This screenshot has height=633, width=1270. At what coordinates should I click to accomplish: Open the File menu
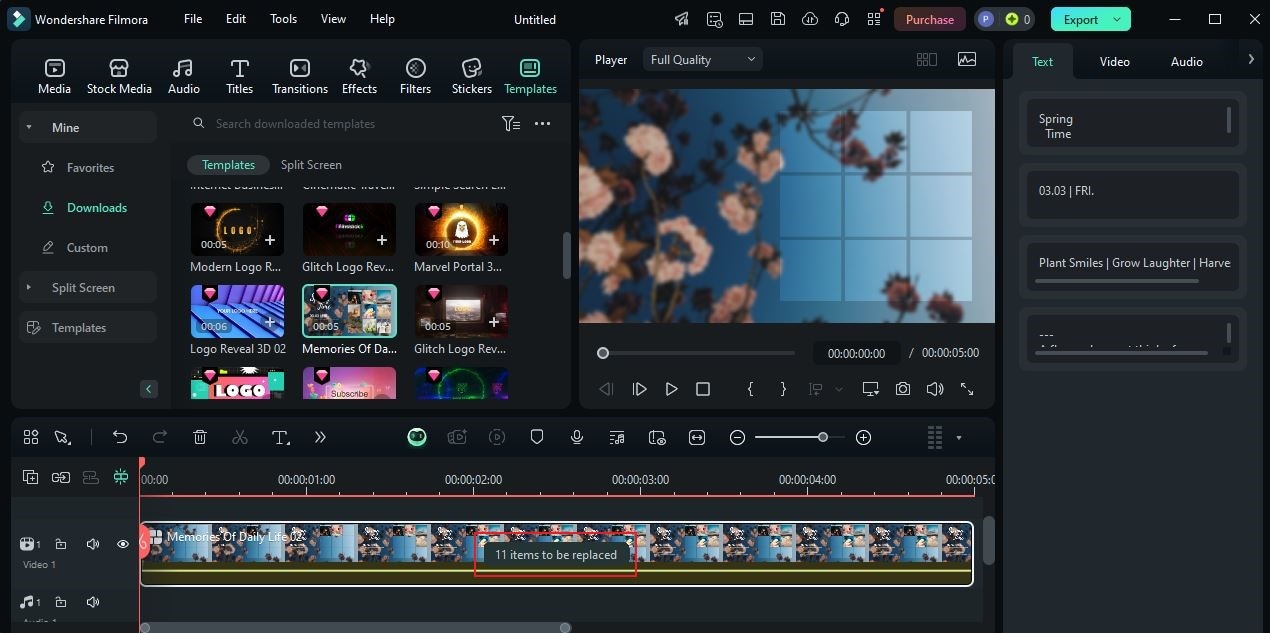tap(193, 19)
